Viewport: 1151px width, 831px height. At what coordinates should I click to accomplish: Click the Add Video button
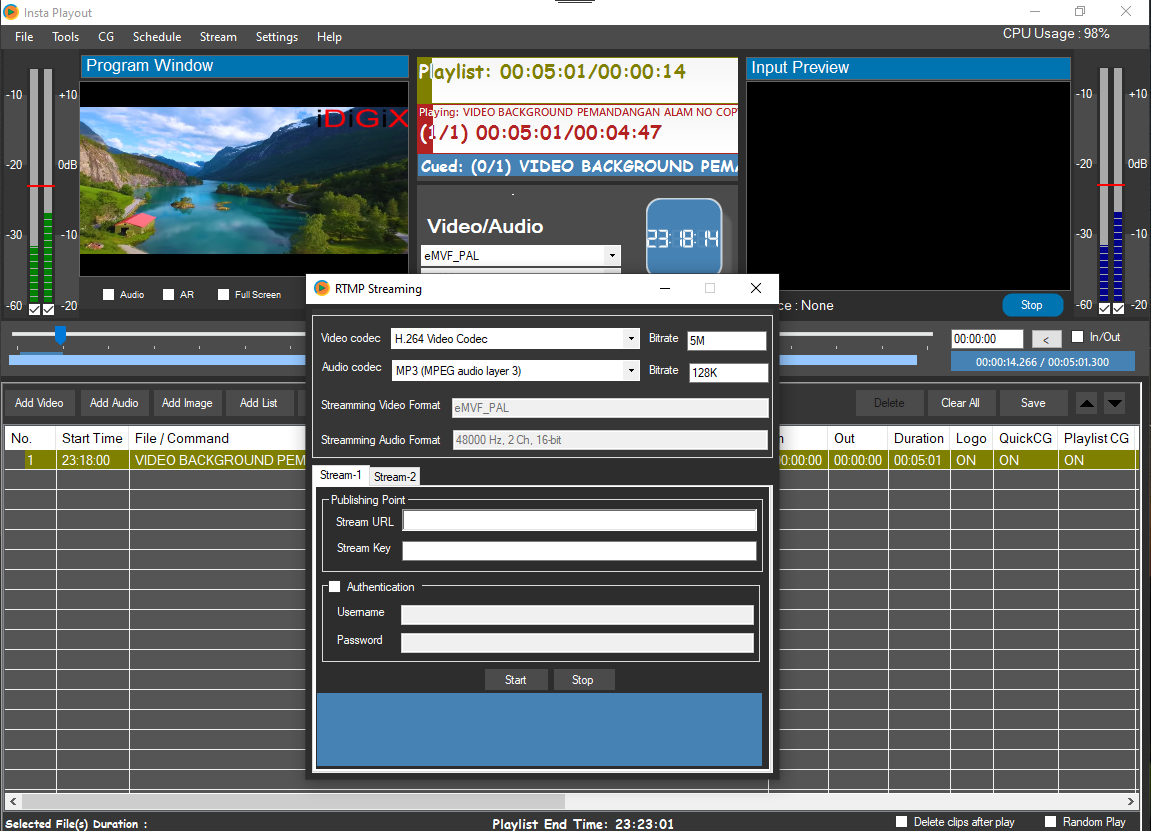click(39, 403)
